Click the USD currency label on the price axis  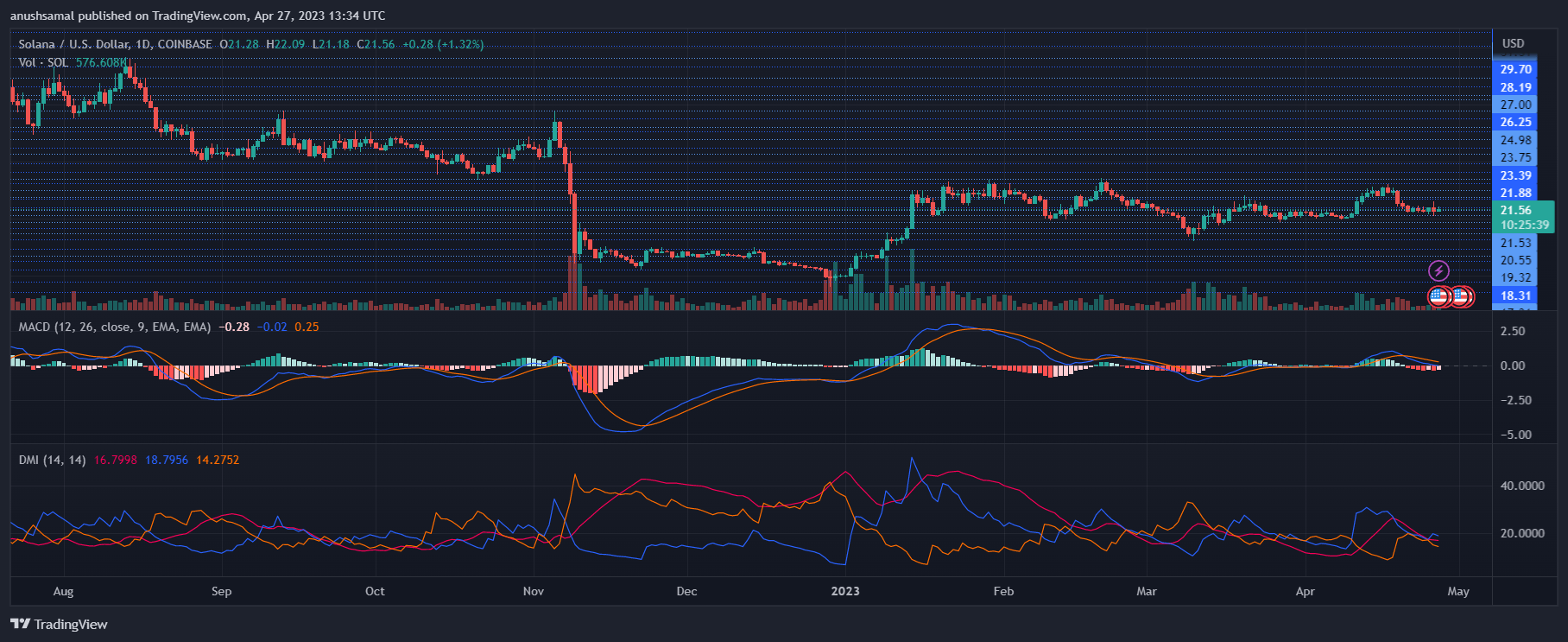click(1513, 43)
